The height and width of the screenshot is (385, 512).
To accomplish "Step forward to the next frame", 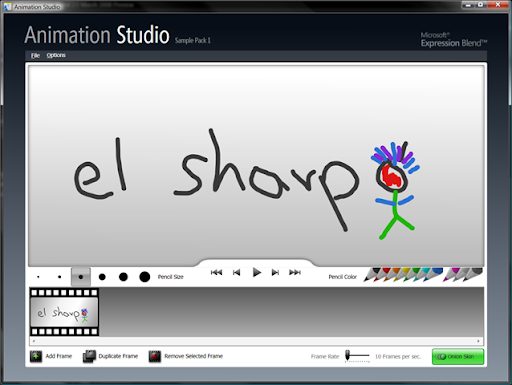I will pyautogui.click(x=275, y=273).
